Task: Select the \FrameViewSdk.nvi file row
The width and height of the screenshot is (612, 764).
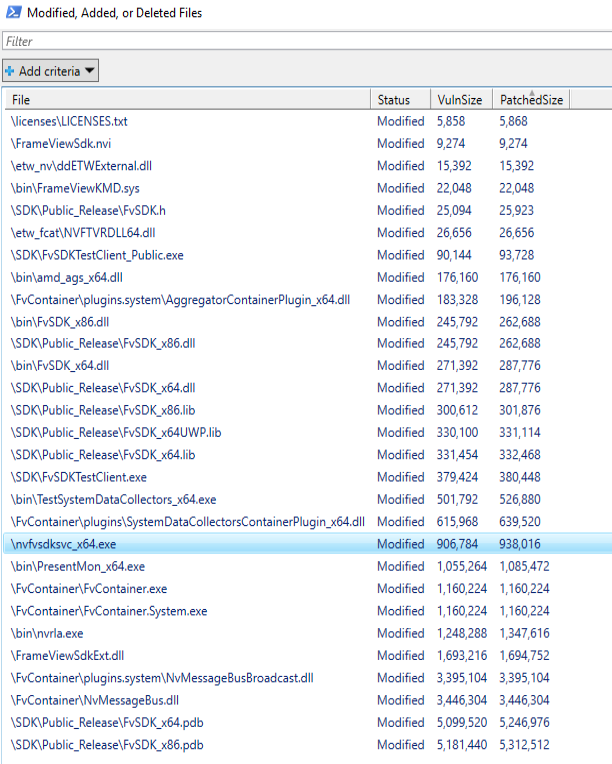Action: click(x=308, y=144)
